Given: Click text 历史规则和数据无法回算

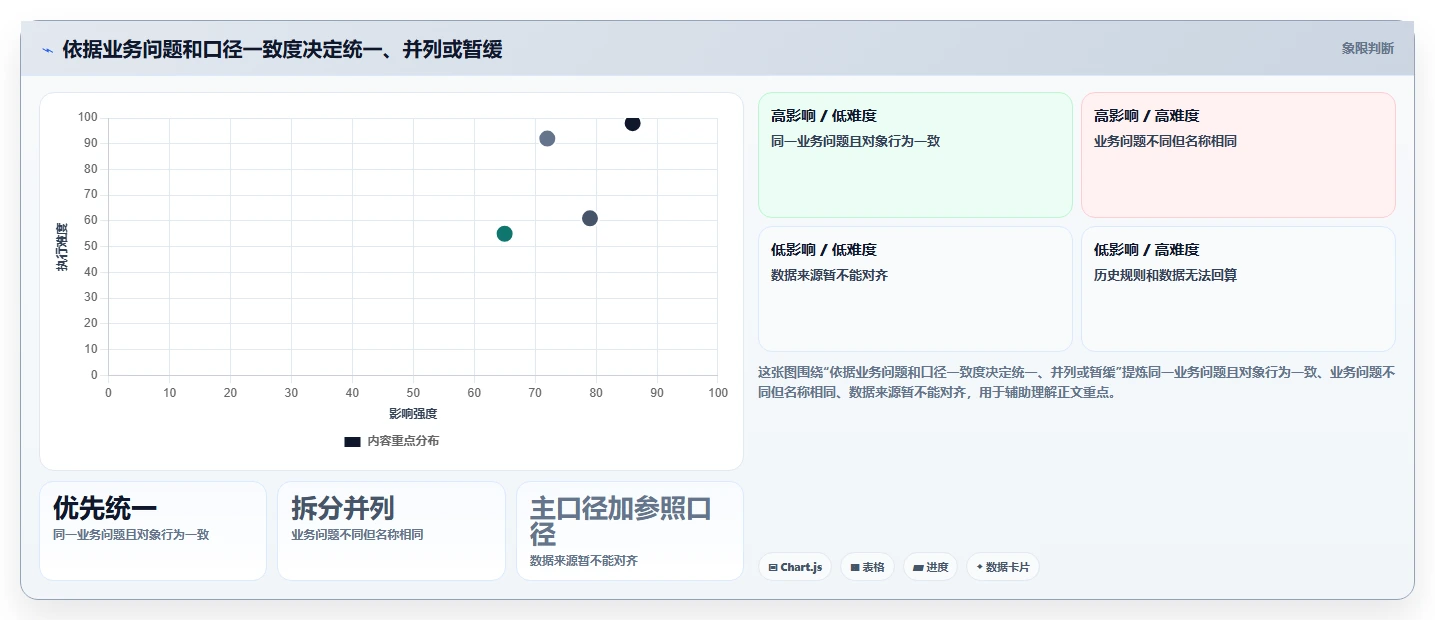Looking at the screenshot, I should pos(1165,275).
